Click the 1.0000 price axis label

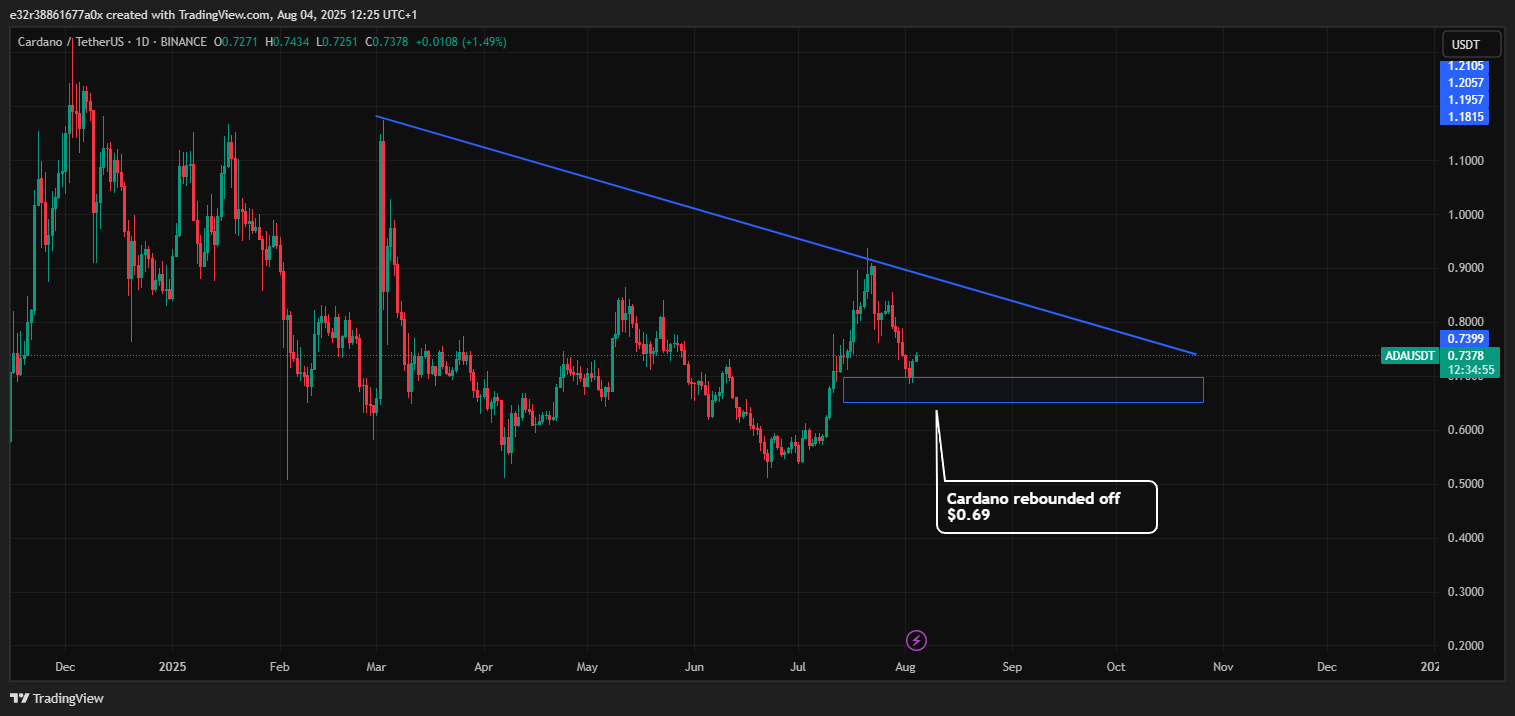(1465, 215)
